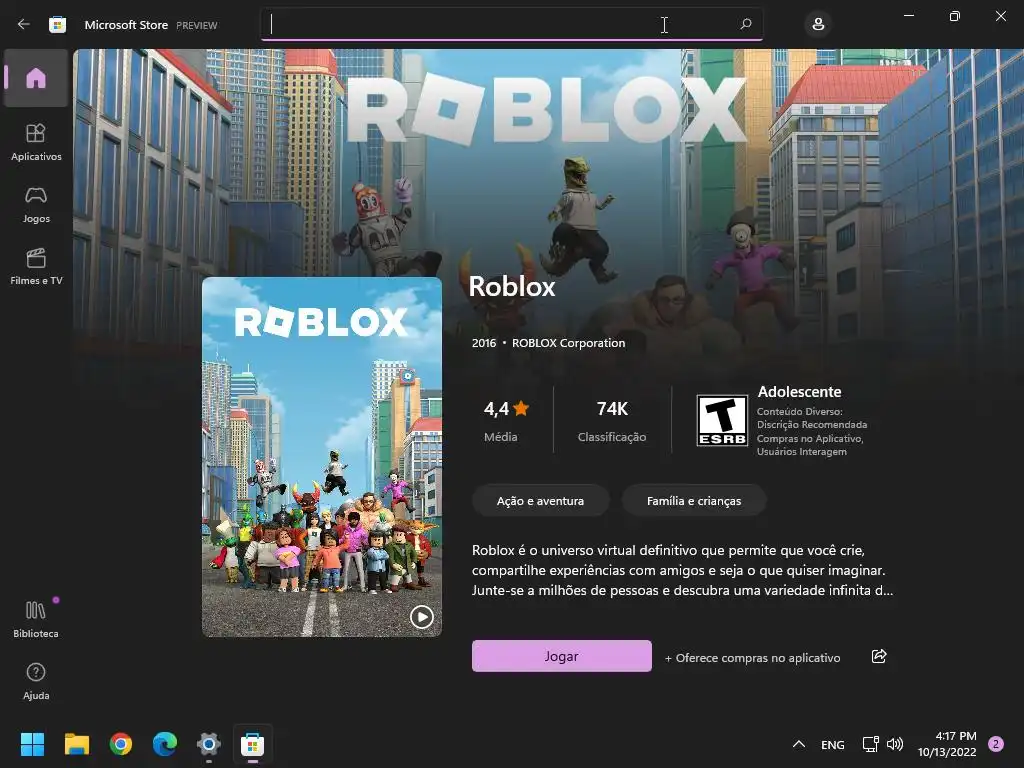
Task: Open File Explorer from taskbar
Action: pos(76,744)
